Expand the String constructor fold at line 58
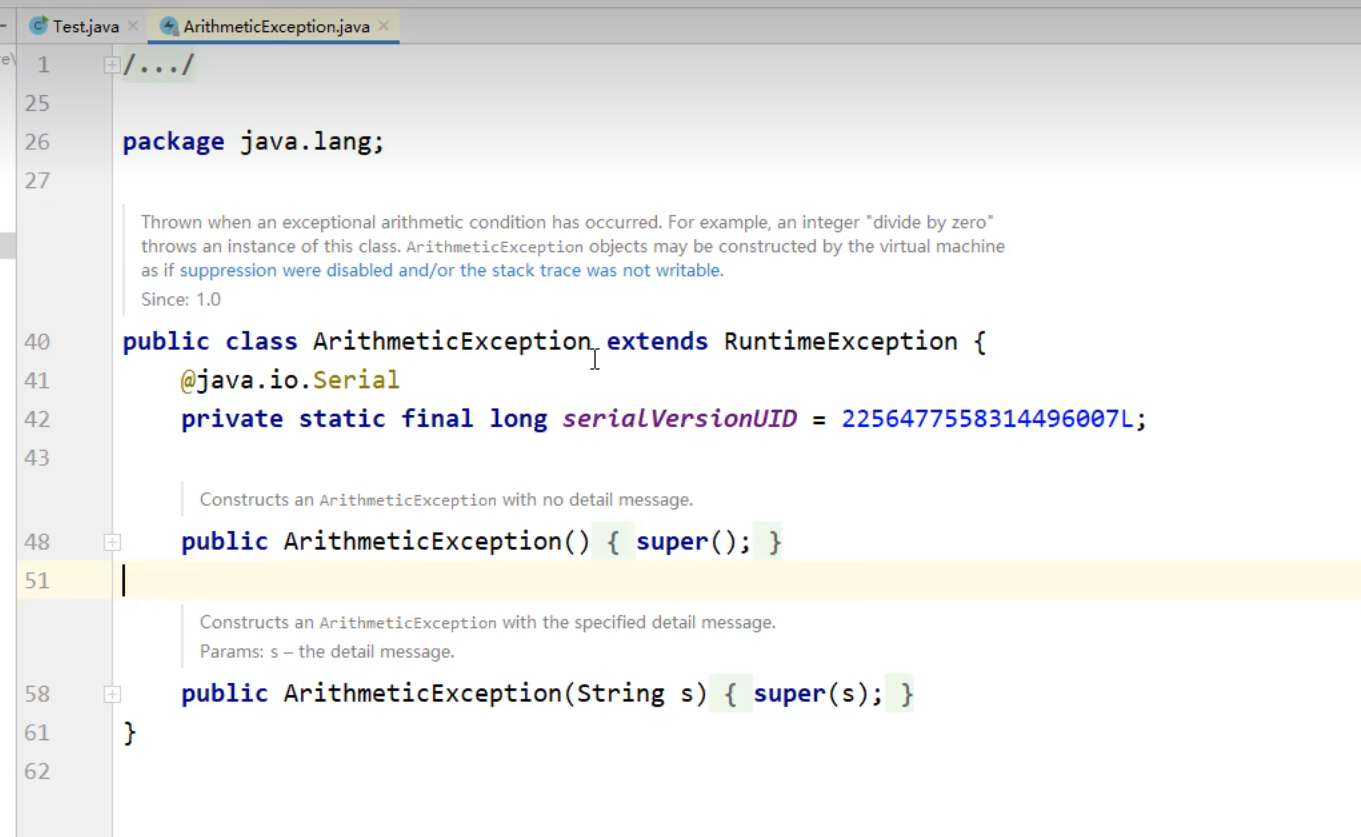Screen dimensions: 1361x837 point(112,694)
